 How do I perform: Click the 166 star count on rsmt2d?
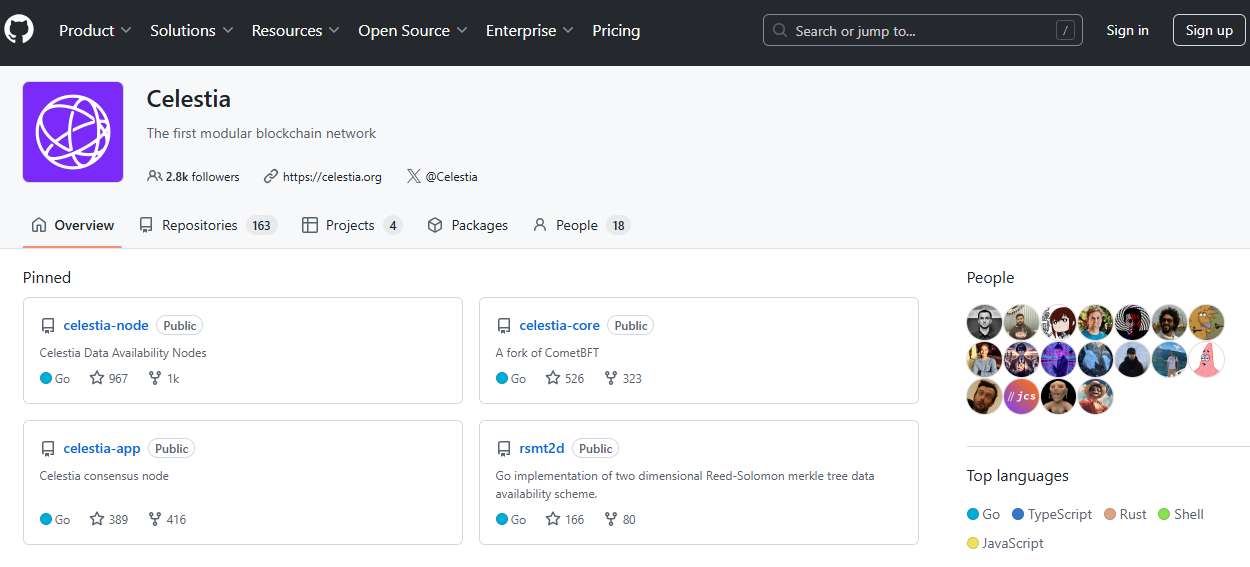pos(574,520)
